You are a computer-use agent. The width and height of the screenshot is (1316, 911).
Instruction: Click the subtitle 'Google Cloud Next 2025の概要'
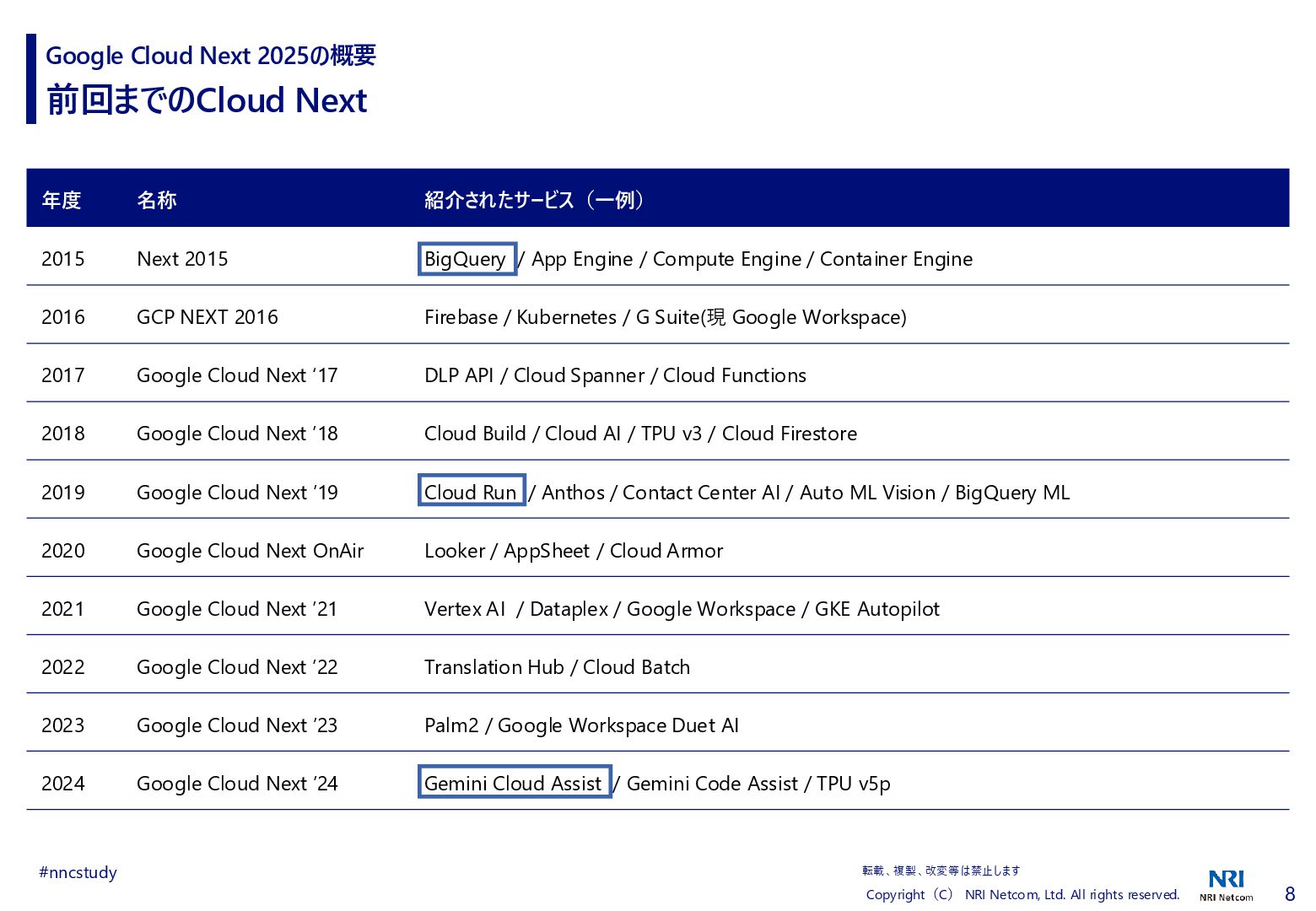[x=211, y=56]
